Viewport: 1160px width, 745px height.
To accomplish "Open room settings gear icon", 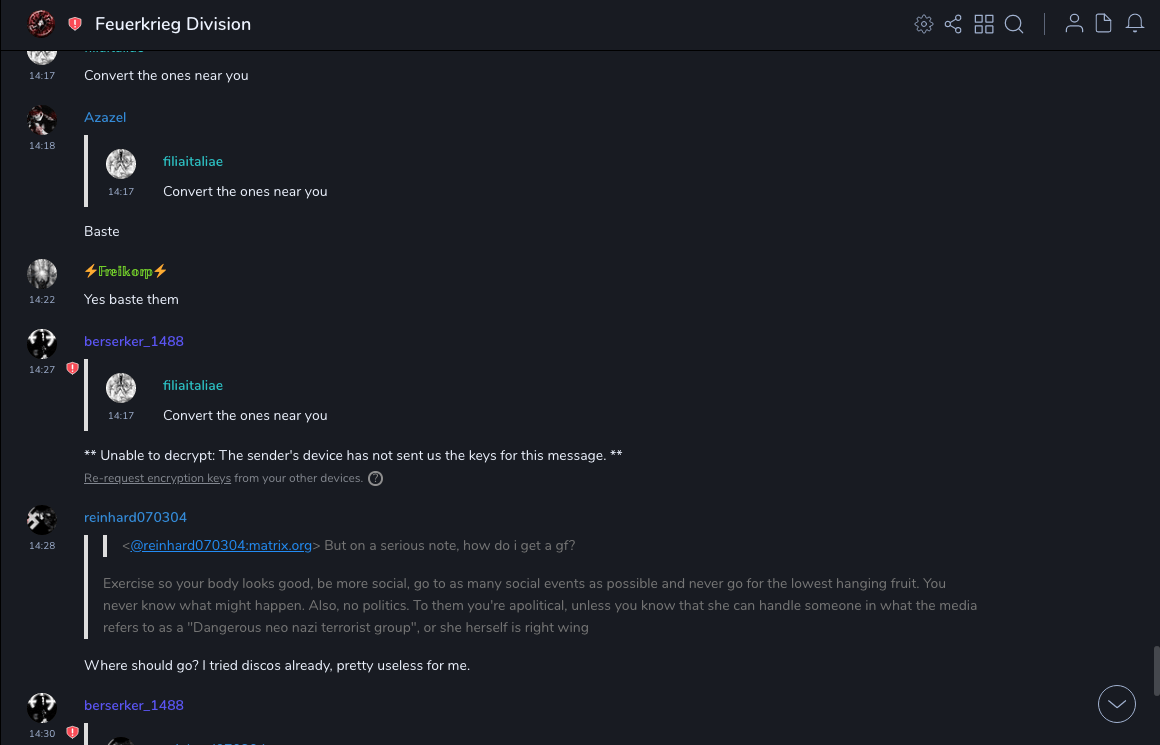I will point(924,24).
